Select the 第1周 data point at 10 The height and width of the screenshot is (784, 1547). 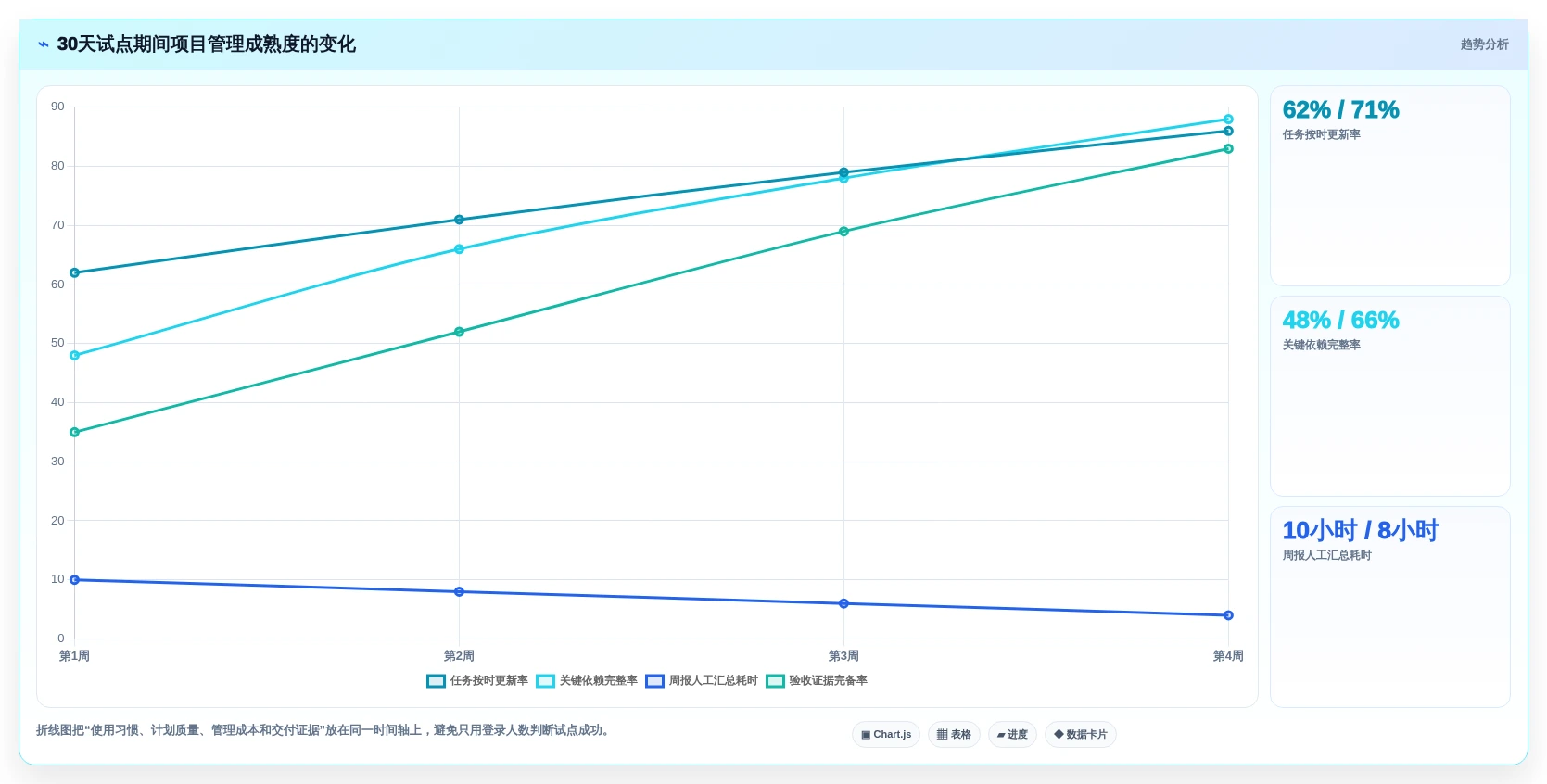click(x=74, y=580)
